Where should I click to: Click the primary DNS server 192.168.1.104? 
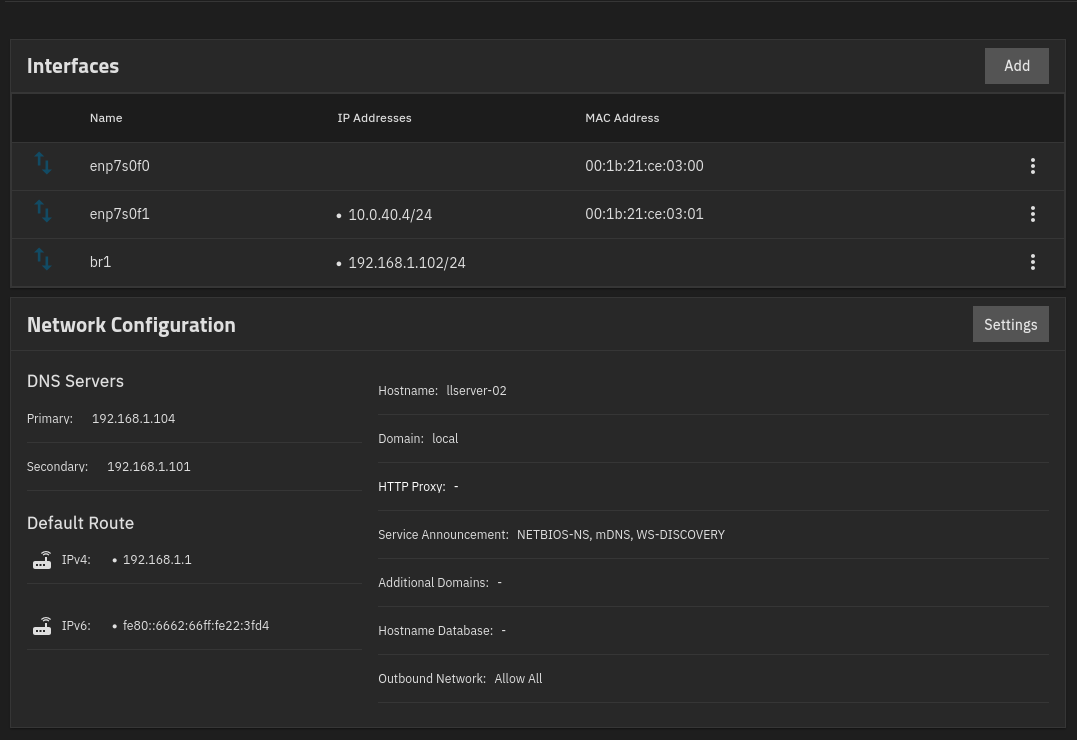pyautogui.click(x=133, y=419)
